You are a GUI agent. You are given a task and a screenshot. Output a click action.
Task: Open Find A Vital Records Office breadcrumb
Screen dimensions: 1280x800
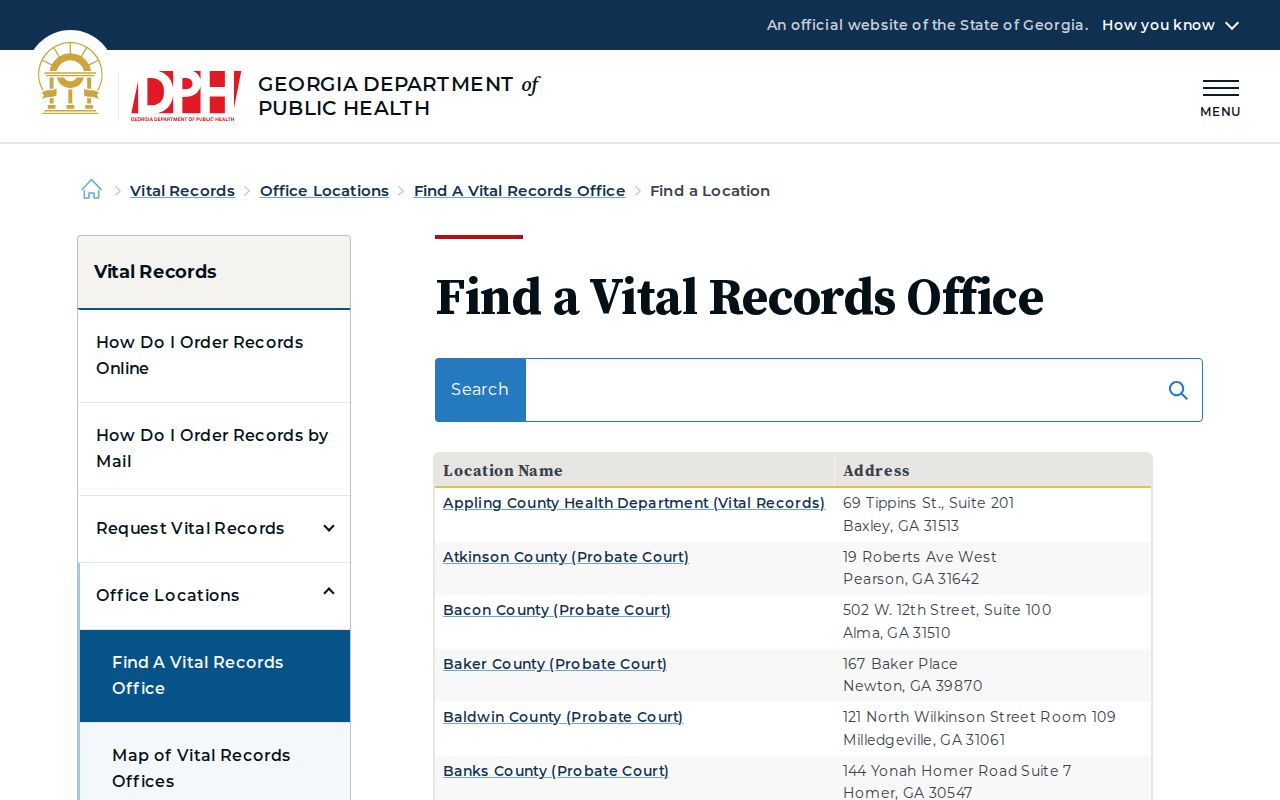click(x=519, y=191)
